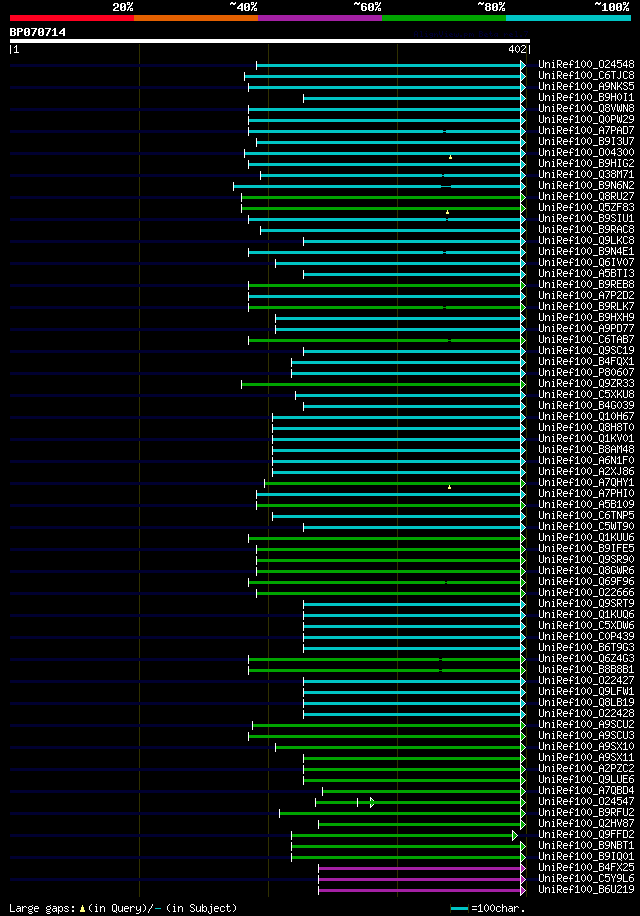Select hit label UniRef100_C6TJC8
640x916 pixels.
pyautogui.click(x=586, y=75)
